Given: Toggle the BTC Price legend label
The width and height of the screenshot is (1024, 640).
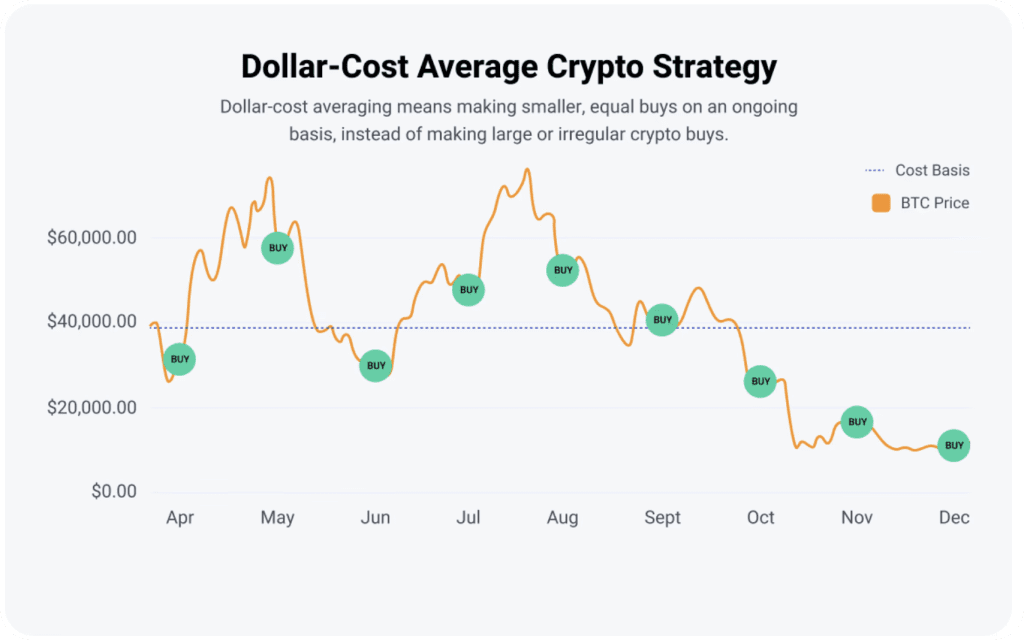Looking at the screenshot, I should pos(935,203).
